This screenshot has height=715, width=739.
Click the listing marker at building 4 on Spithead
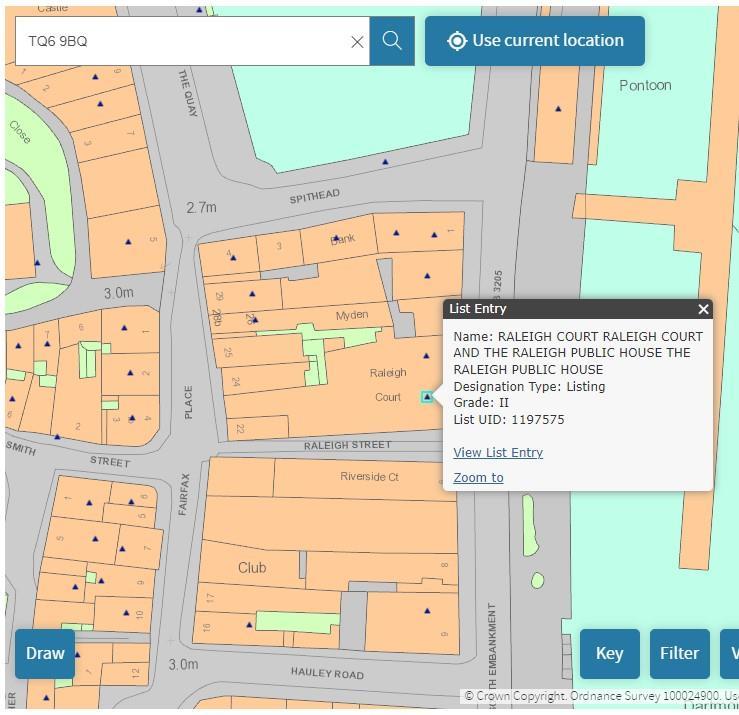(233, 257)
